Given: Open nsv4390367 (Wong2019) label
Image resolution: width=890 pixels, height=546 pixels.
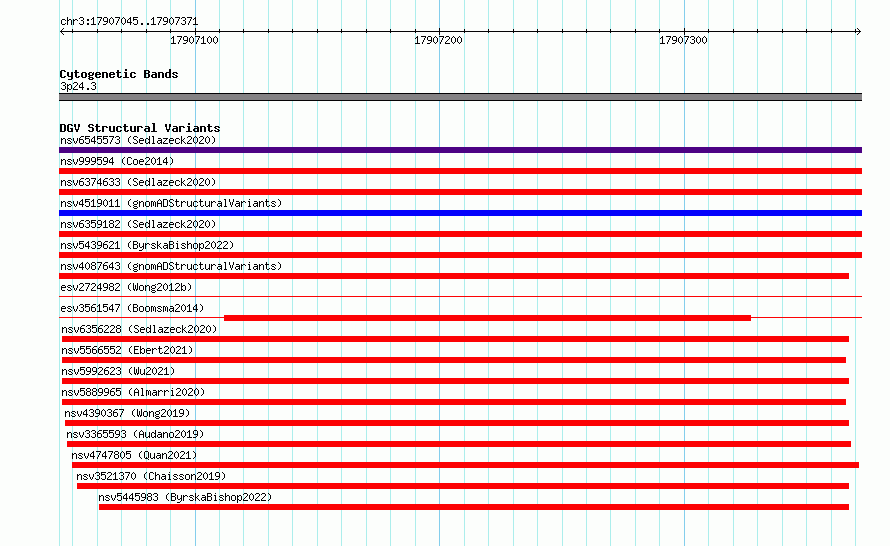Looking at the screenshot, I should (127, 413).
